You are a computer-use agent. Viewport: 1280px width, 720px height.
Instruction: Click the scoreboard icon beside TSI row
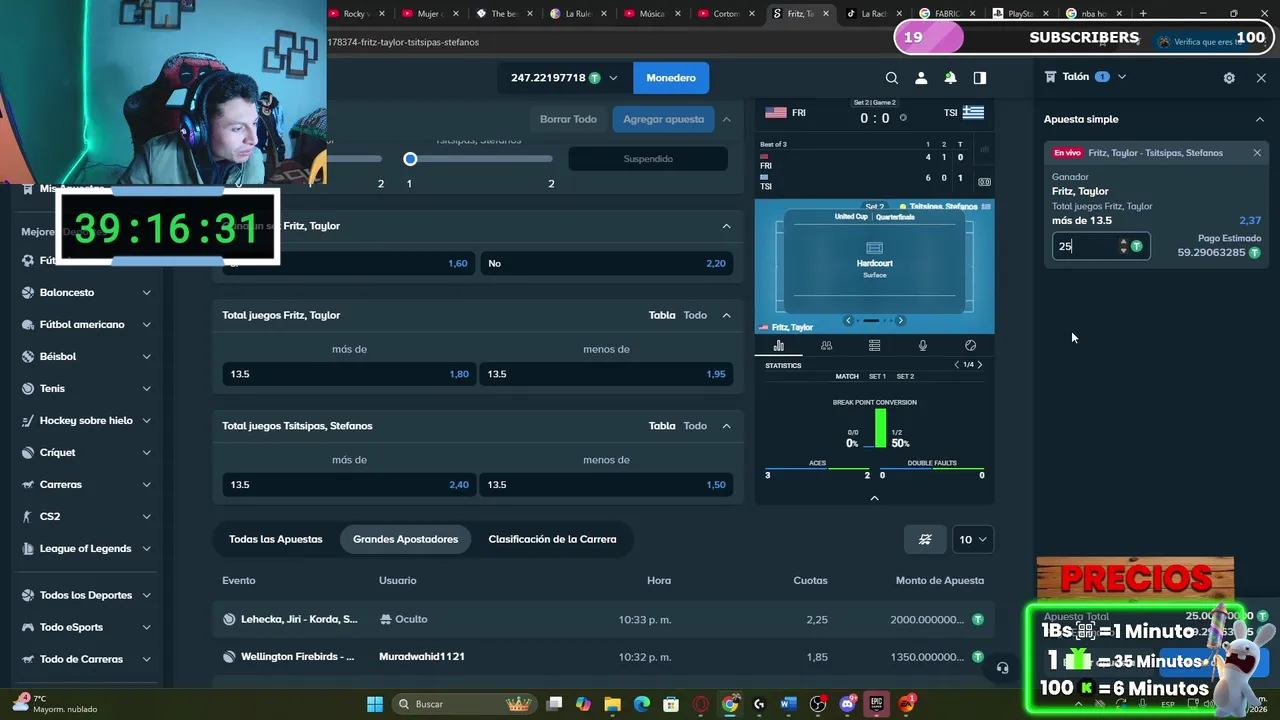pyautogui.click(x=984, y=182)
